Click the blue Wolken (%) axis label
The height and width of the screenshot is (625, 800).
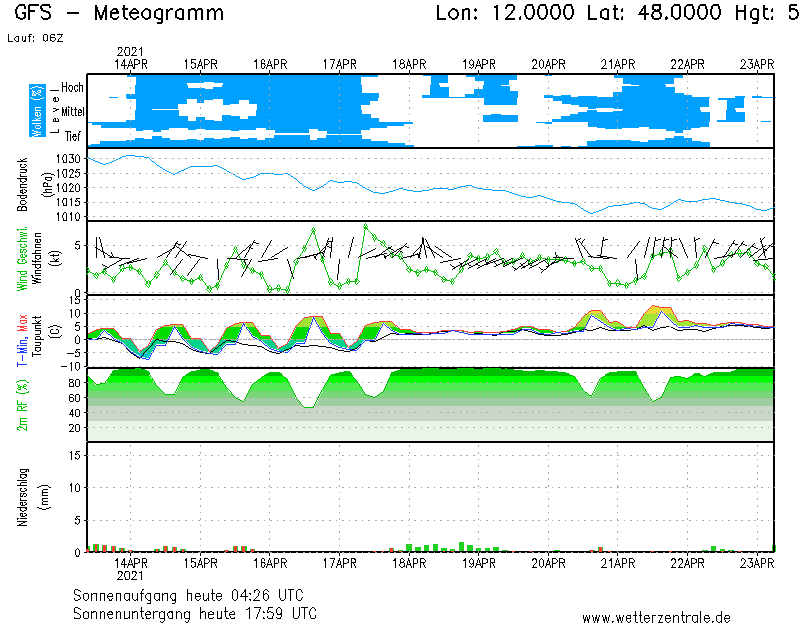point(37,110)
